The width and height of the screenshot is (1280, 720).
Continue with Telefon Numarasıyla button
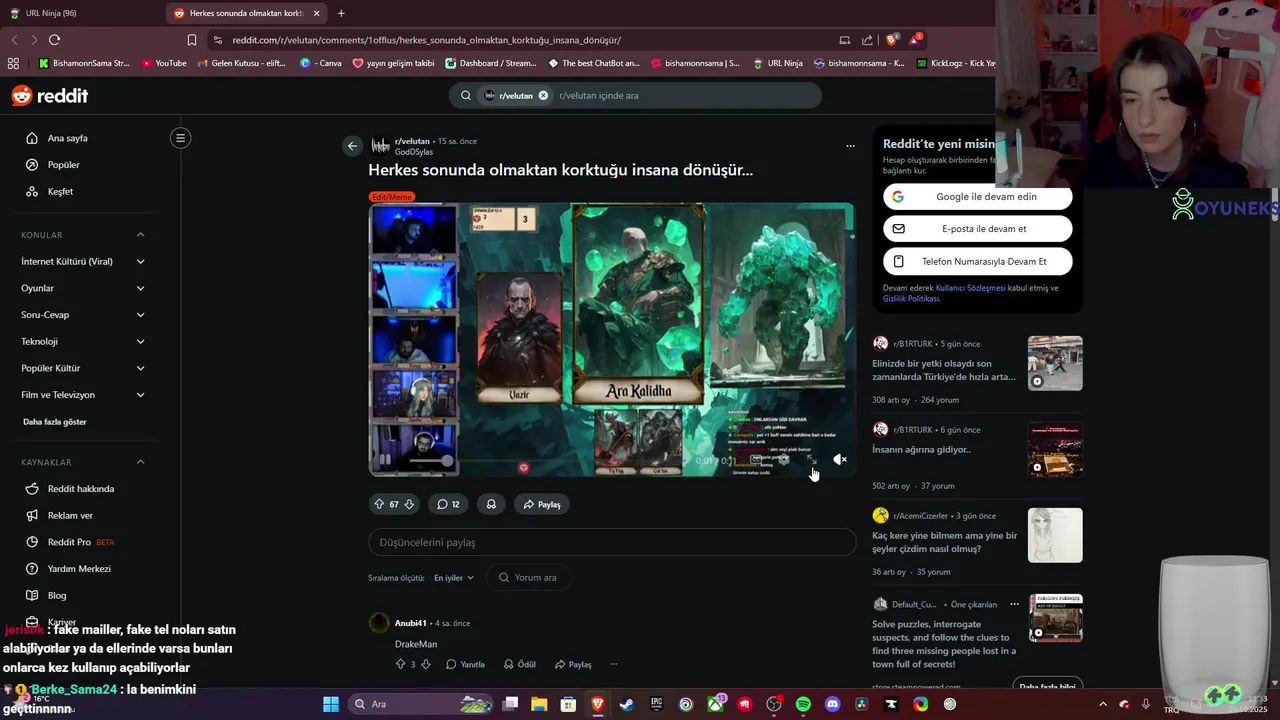[x=978, y=261]
